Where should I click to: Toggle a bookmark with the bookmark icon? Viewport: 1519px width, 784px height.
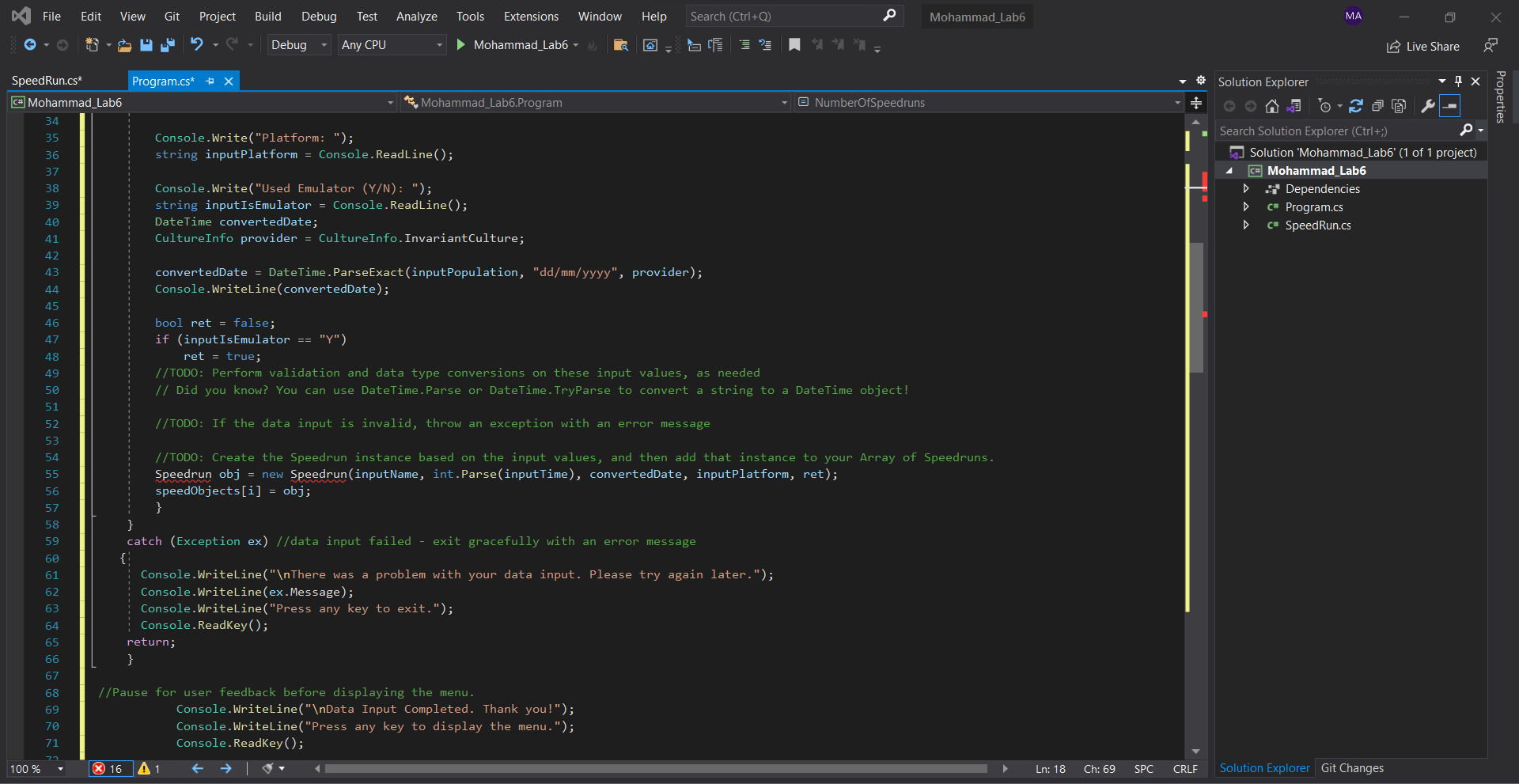794,45
